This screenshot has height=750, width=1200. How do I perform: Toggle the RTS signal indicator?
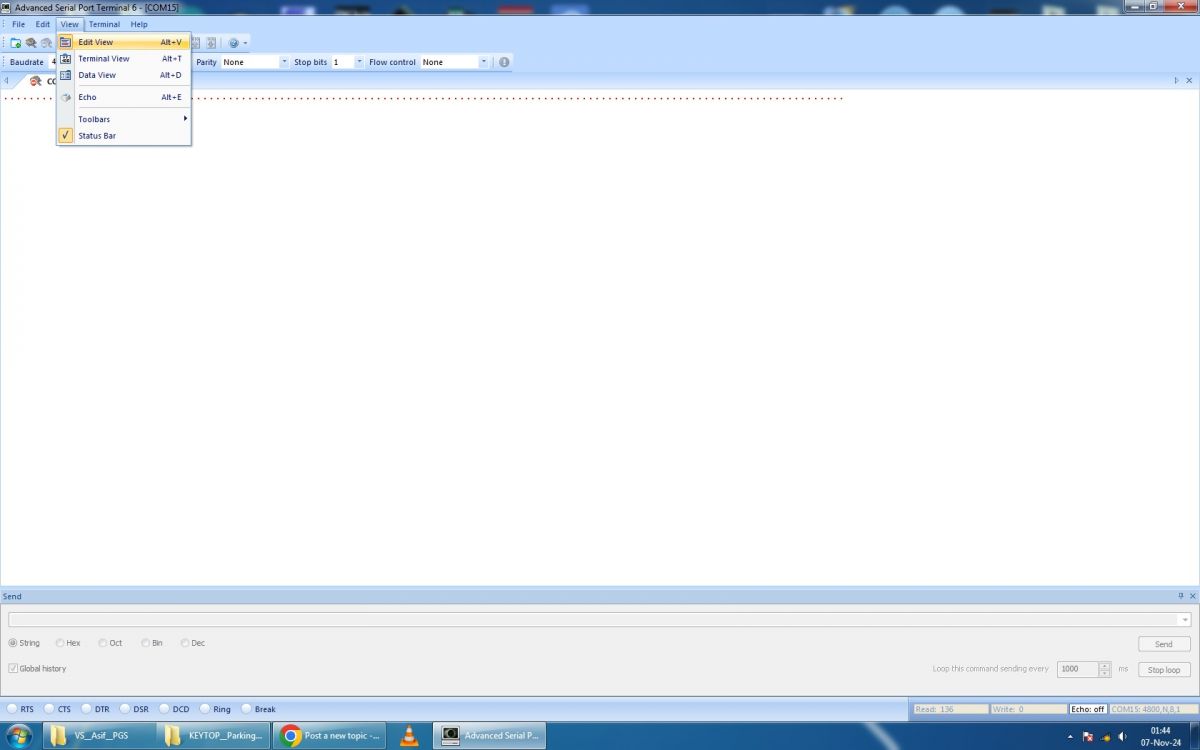13,709
